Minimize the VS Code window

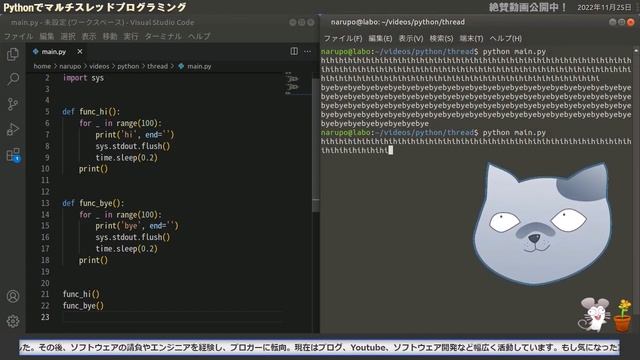point(293,22)
